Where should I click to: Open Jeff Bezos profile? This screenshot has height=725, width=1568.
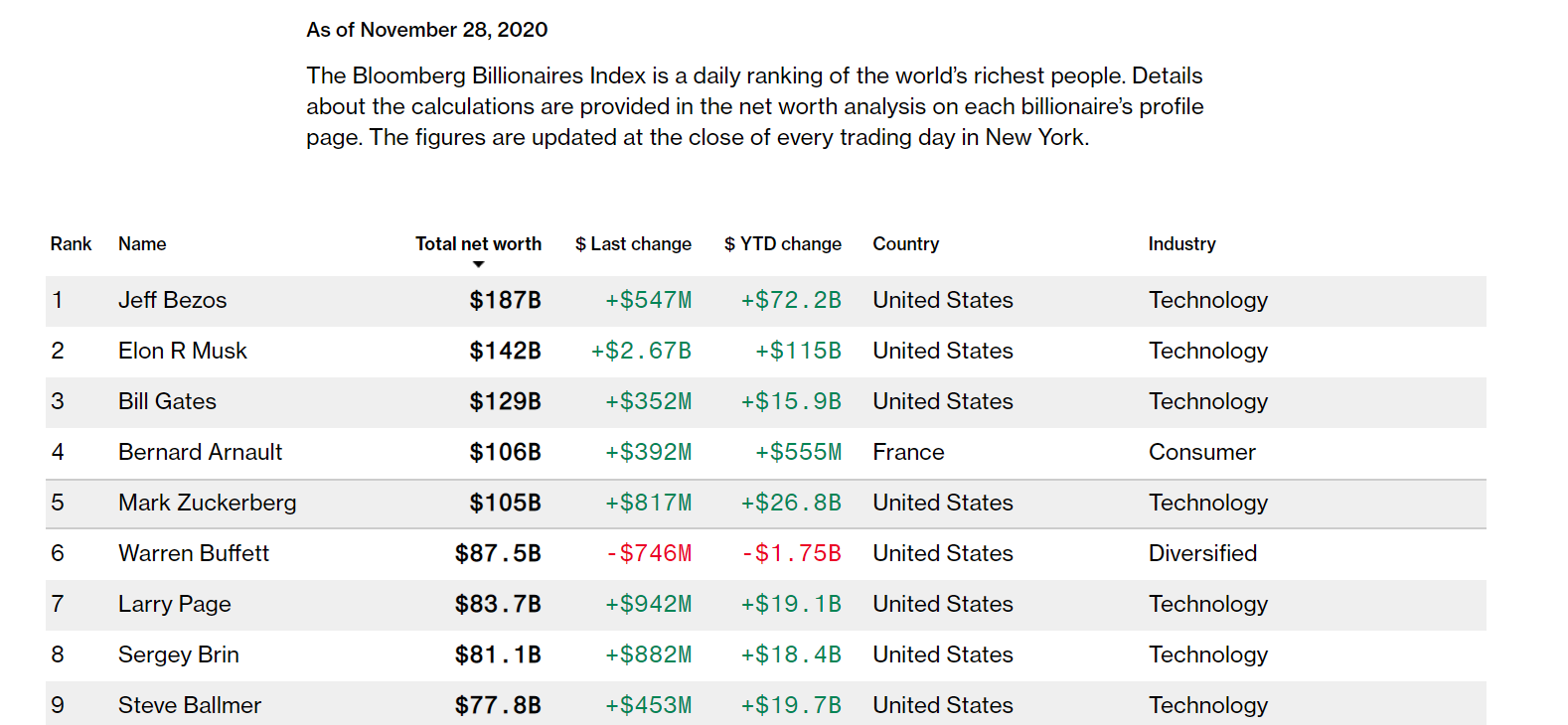(x=172, y=300)
